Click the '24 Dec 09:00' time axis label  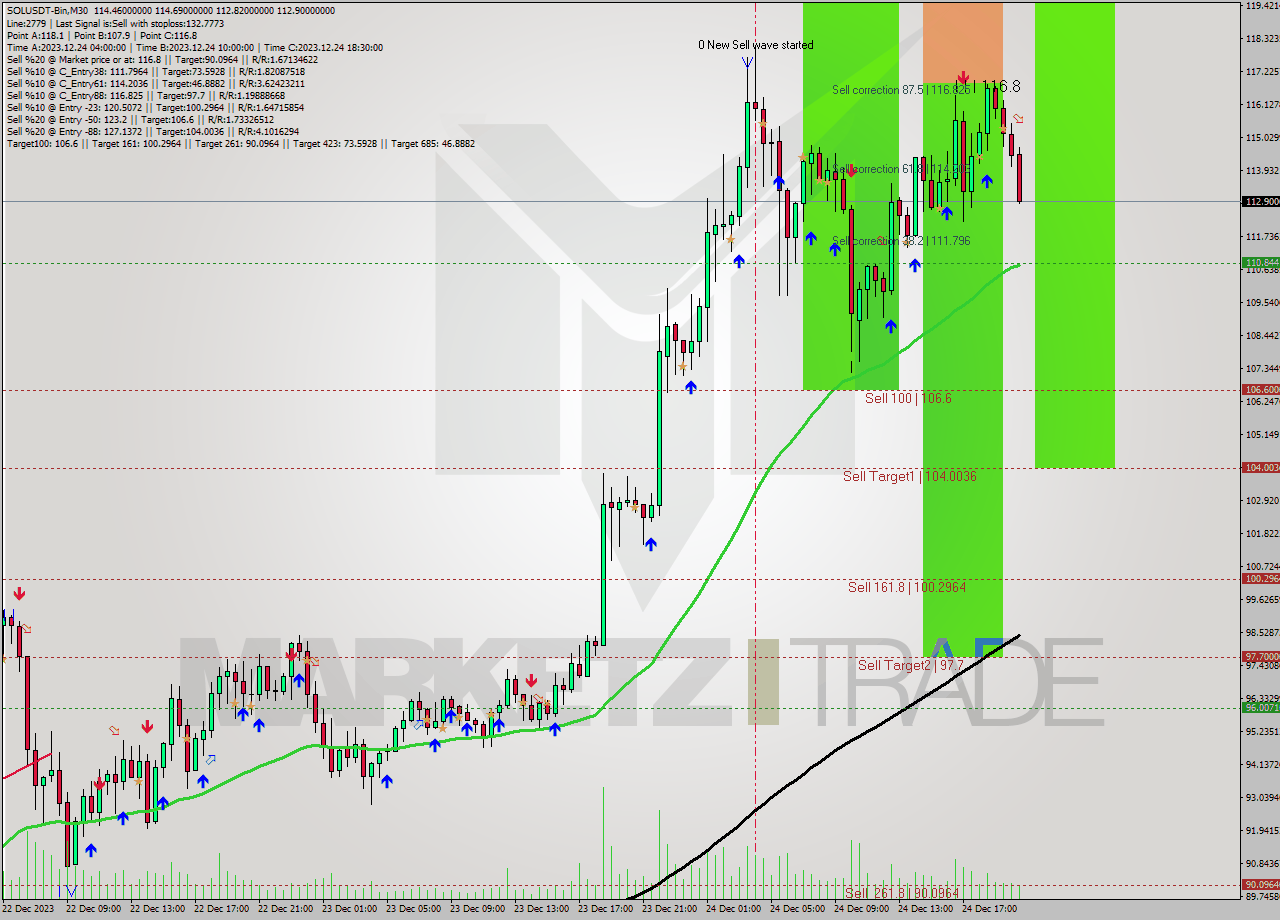click(860, 909)
